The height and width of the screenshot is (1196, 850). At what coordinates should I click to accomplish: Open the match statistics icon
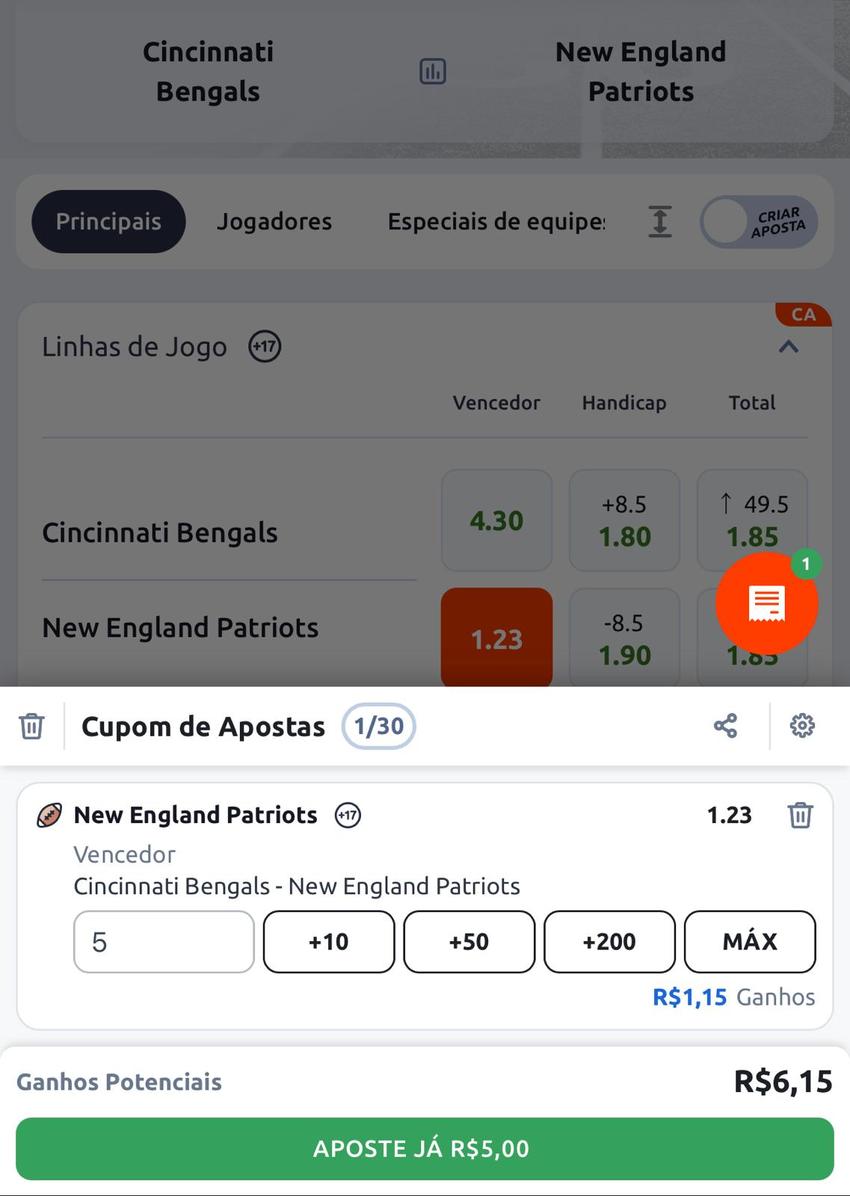[x=431, y=71]
